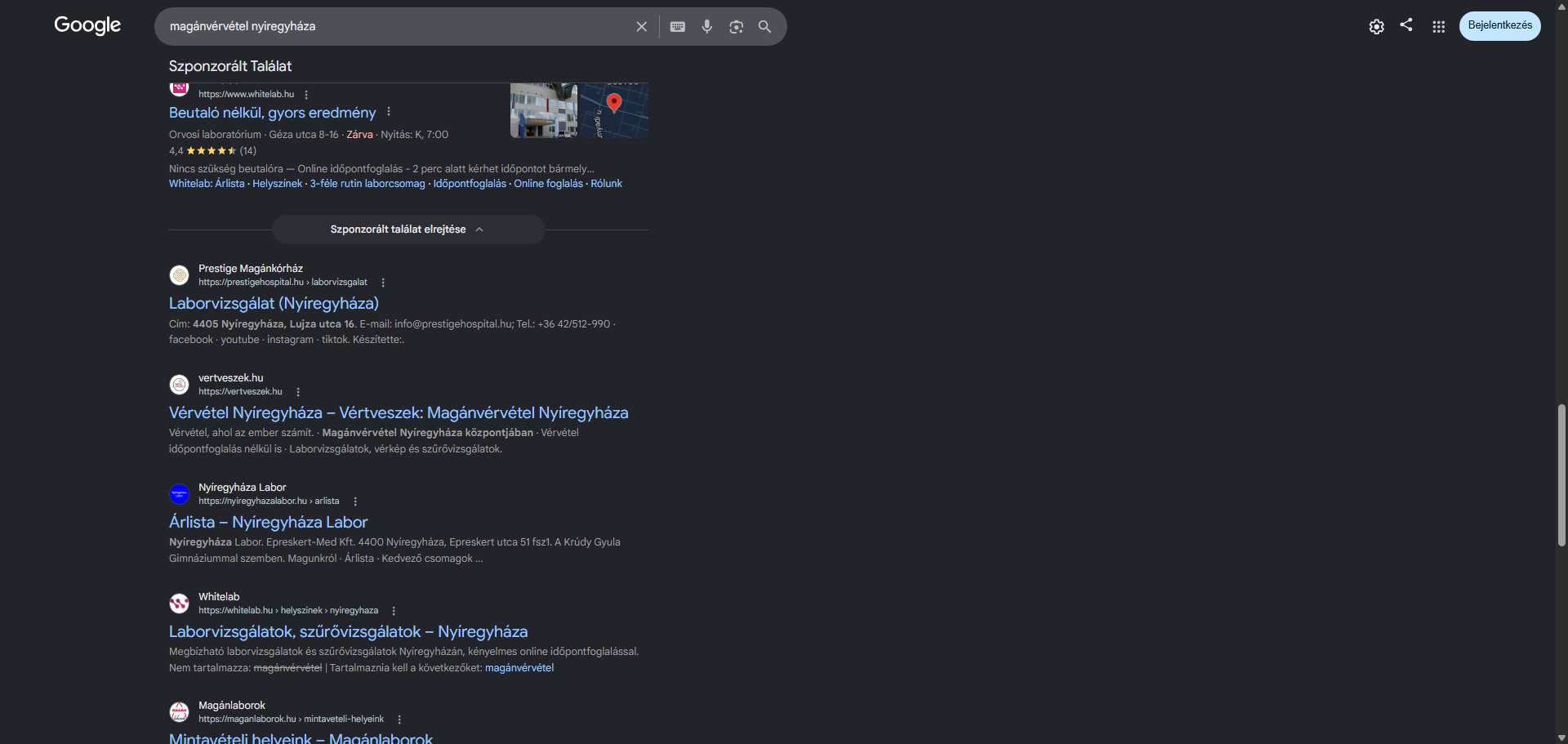Click the Google logo
The height and width of the screenshot is (744, 1568).
coord(87,25)
